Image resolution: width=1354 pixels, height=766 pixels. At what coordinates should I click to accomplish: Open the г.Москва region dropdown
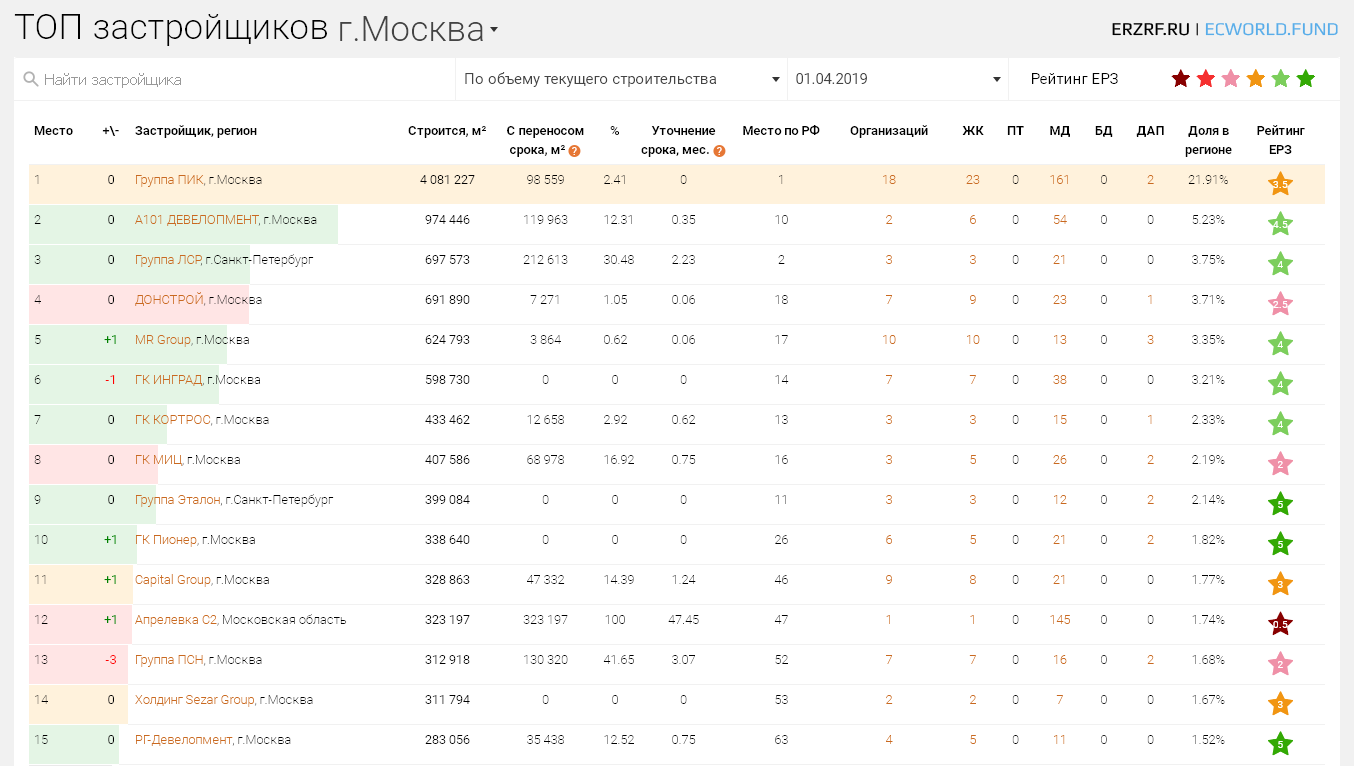[x=419, y=30]
